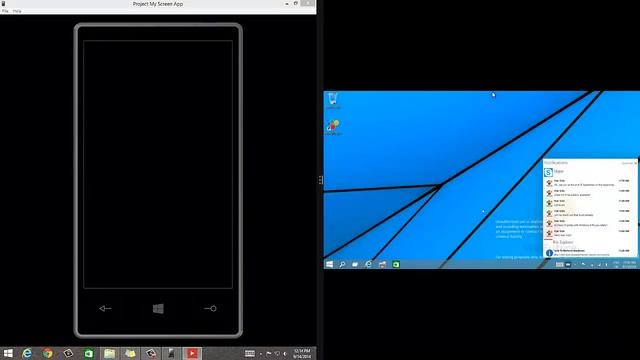Switch to the red video player taskbar app
640x360 pixels.
[x=192, y=353]
